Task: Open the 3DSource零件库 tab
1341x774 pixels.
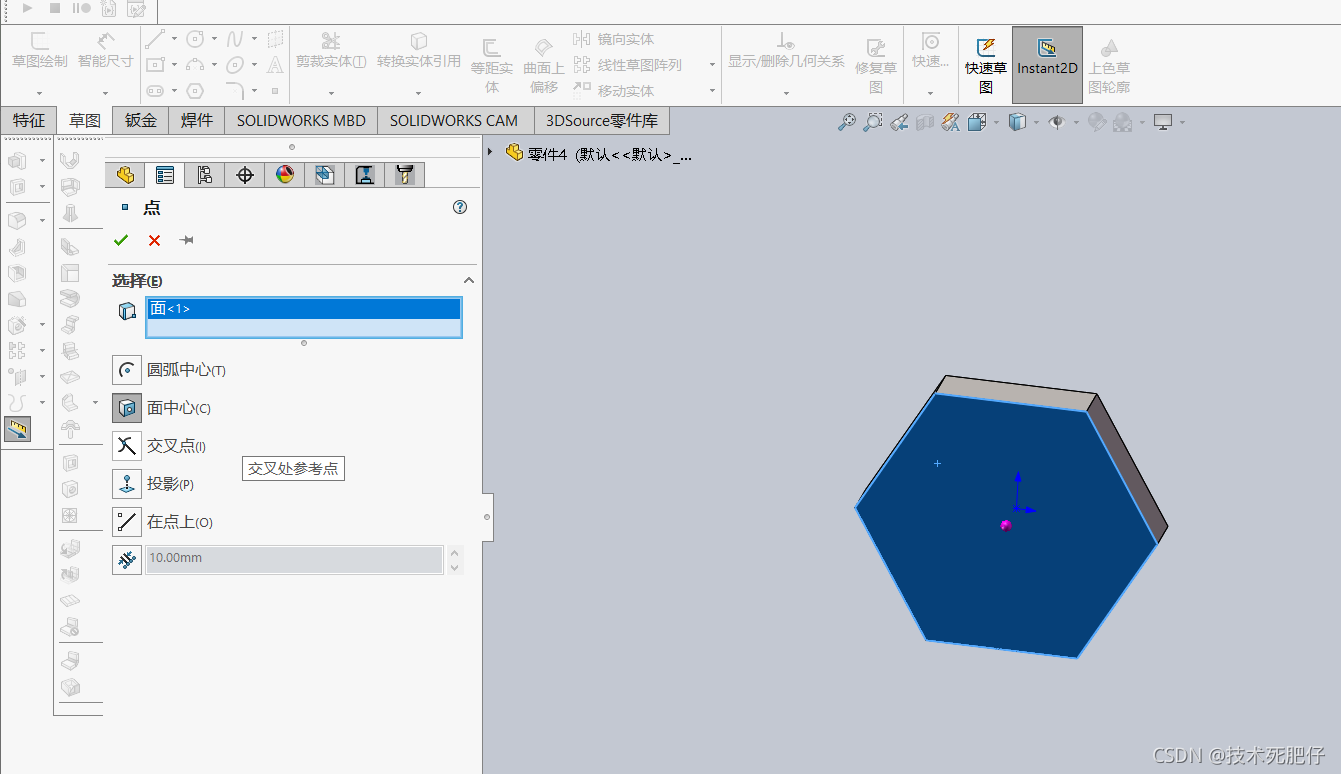Action: pos(602,120)
